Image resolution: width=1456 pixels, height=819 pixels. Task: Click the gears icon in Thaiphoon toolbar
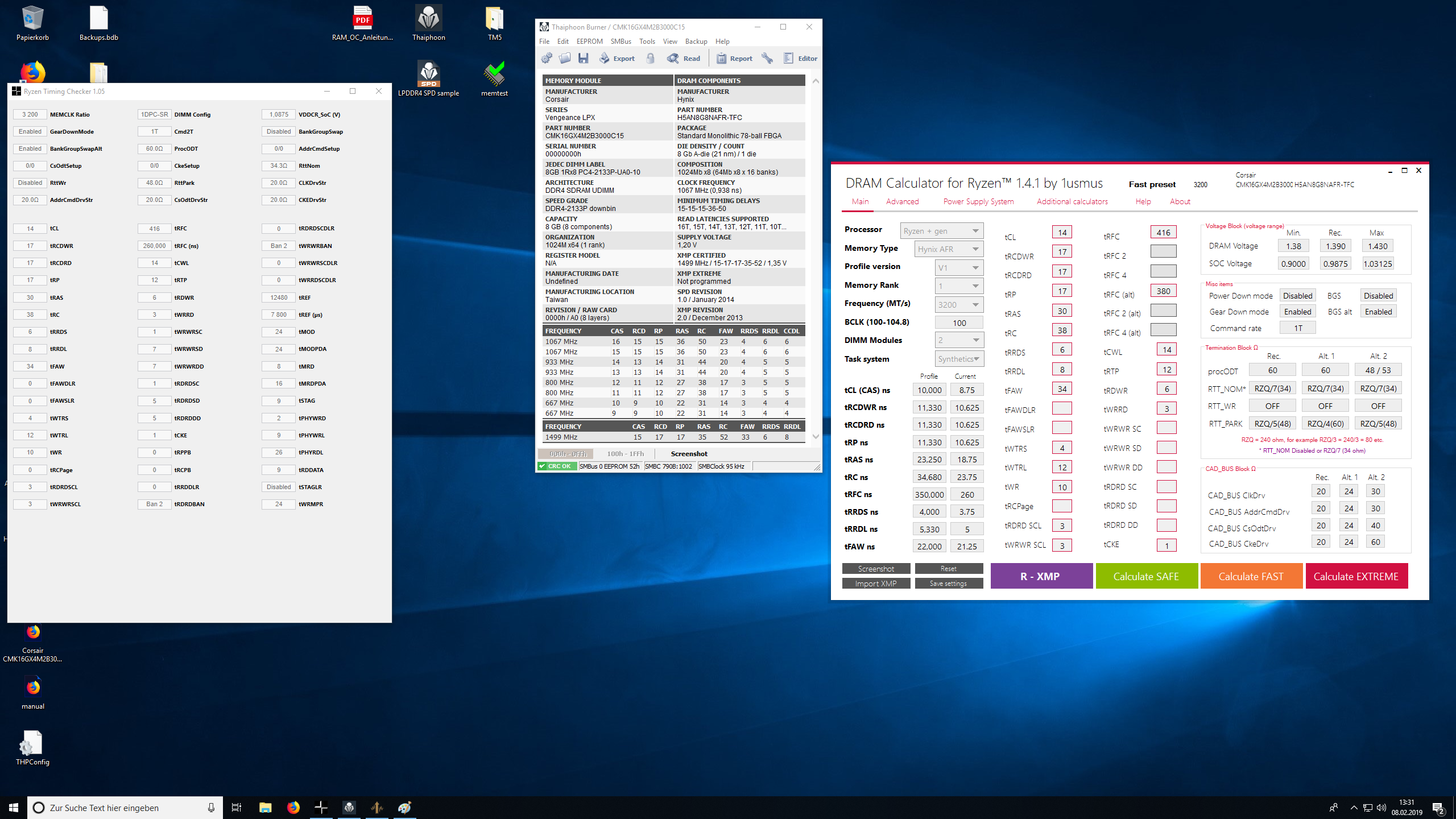point(547,58)
